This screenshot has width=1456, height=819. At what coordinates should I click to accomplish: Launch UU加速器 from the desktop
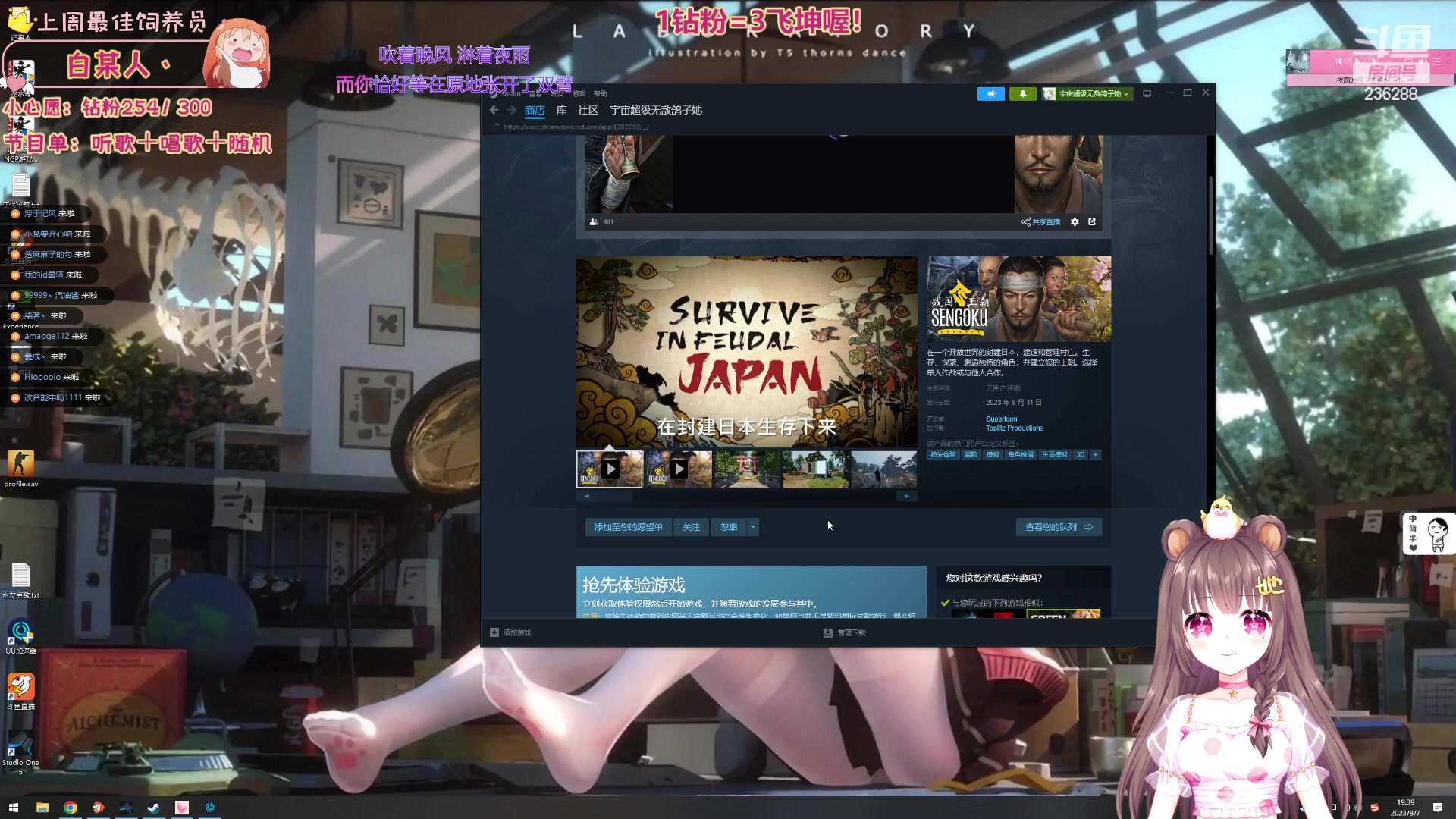click(x=20, y=637)
